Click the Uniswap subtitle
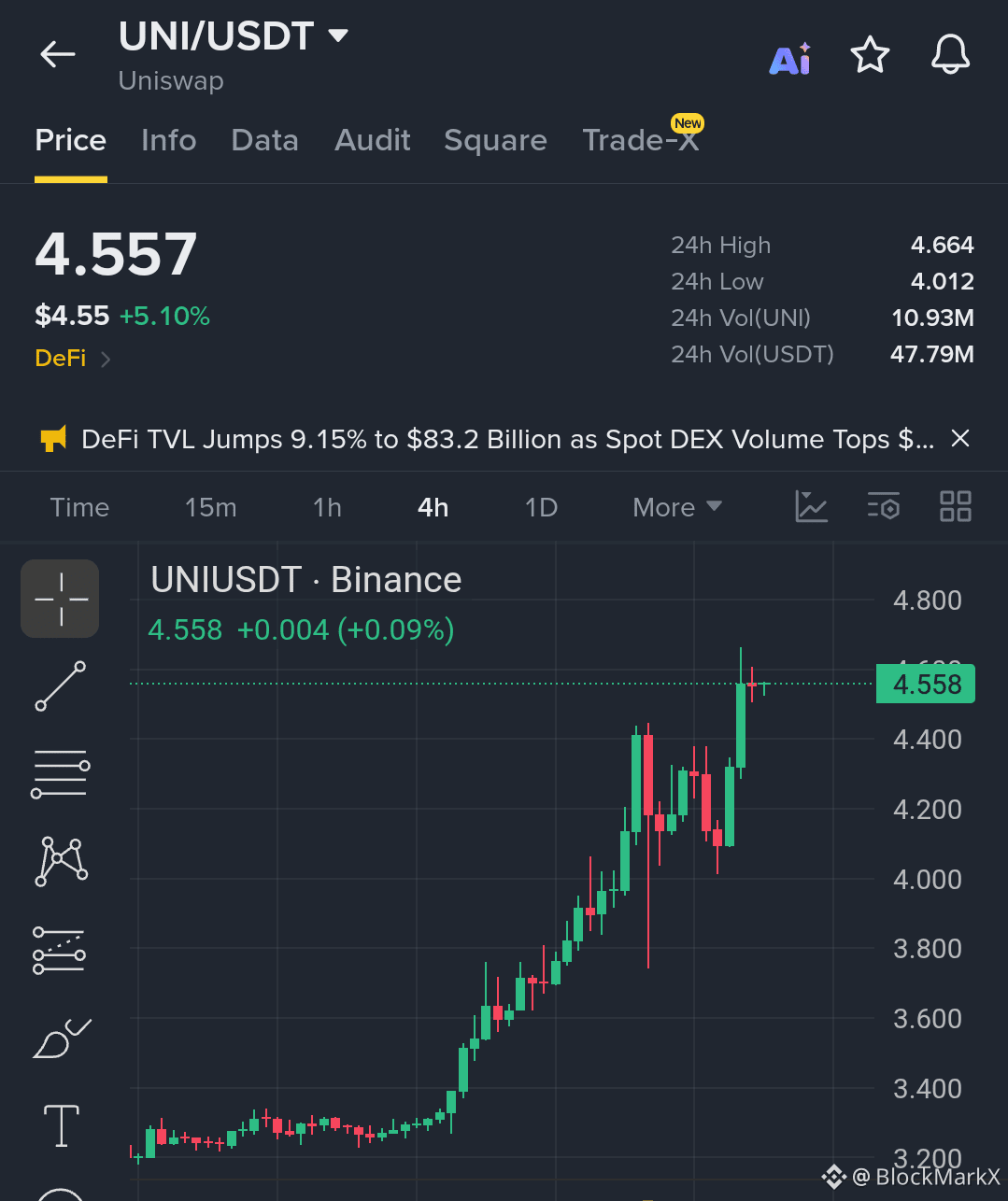This screenshot has height=1201, width=1008. pos(171,80)
